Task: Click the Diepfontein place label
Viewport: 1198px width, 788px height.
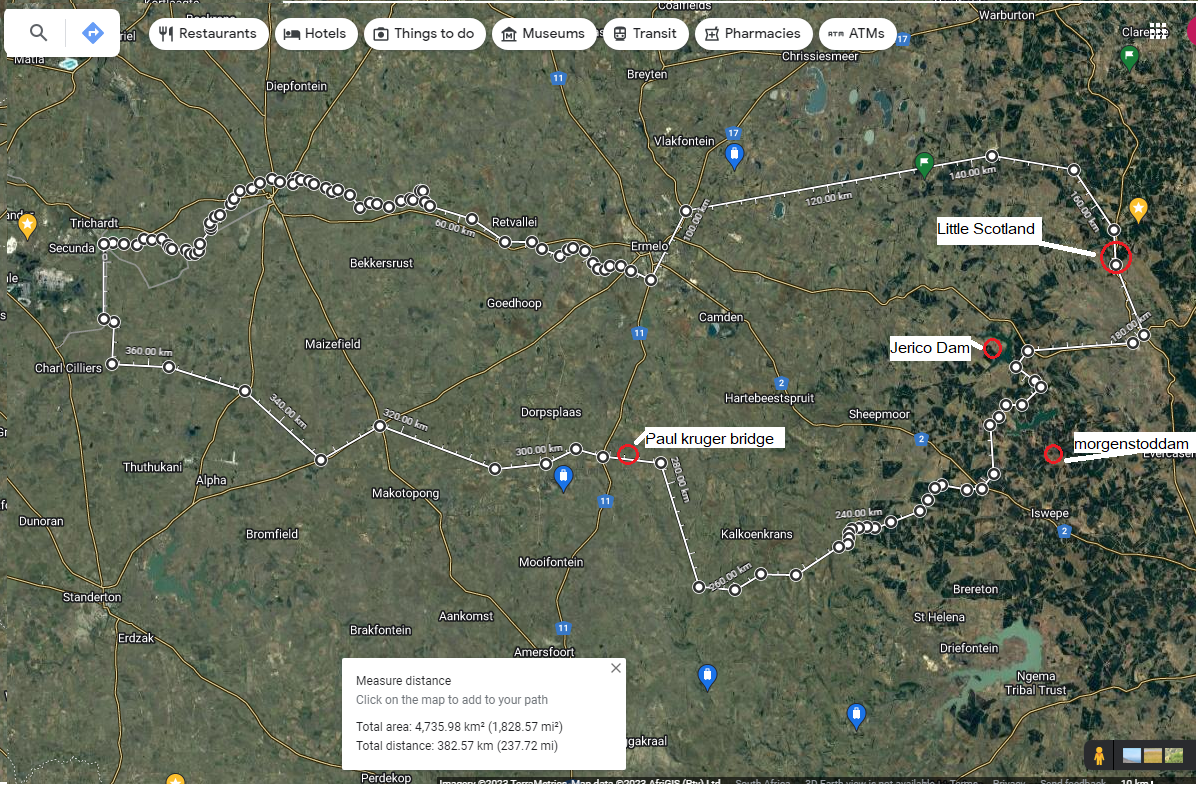Action: [x=296, y=86]
